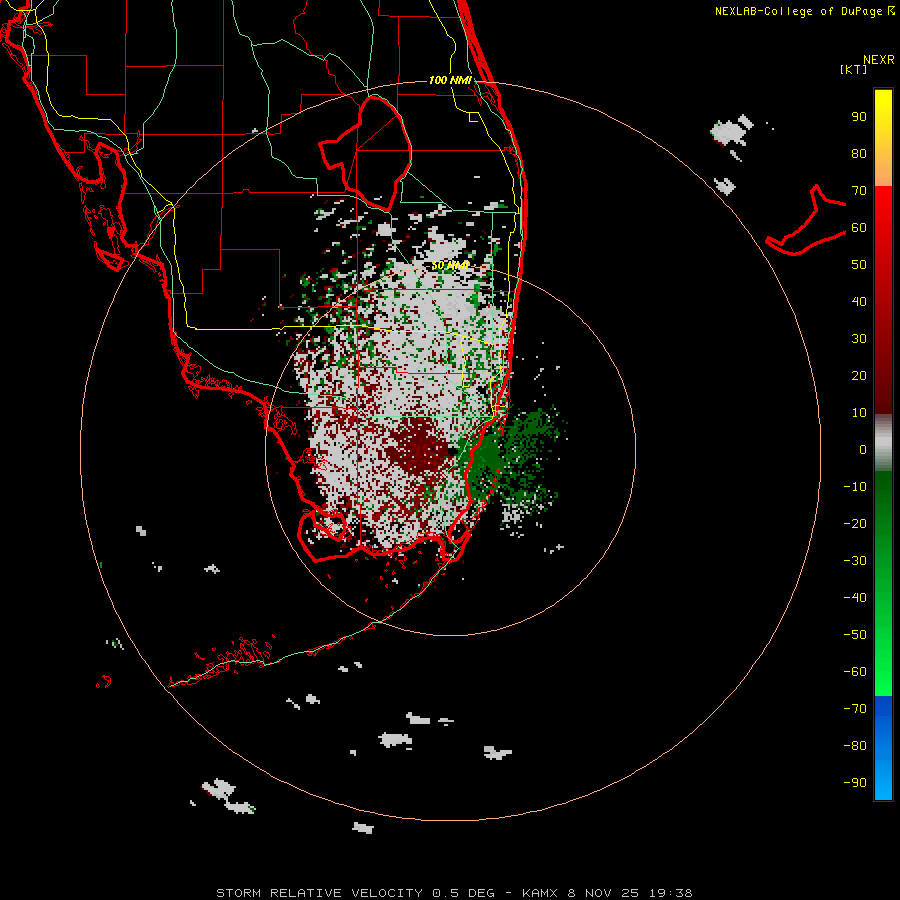Click the 0 value on velocity scale
This screenshot has width=900, height=900.
[863, 449]
